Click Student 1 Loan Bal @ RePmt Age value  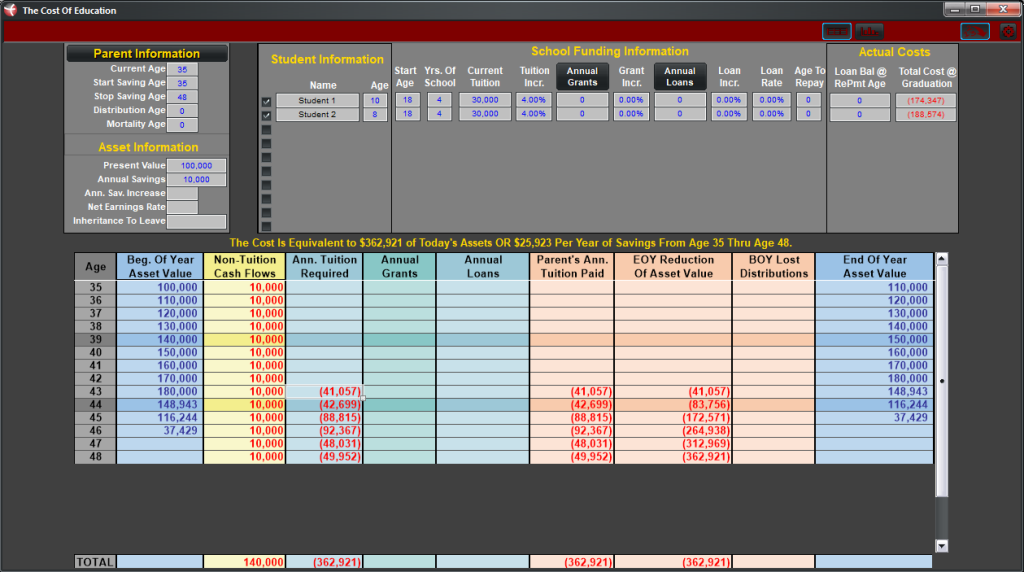point(859,101)
